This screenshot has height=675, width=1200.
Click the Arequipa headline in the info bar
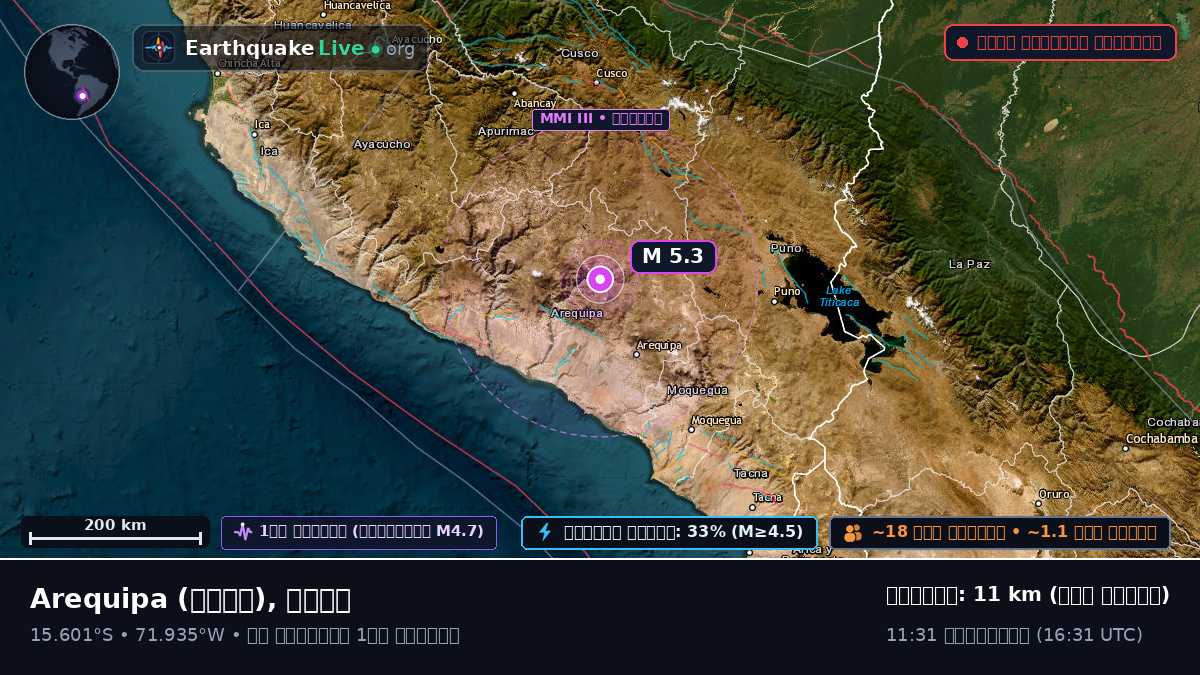click(190, 599)
